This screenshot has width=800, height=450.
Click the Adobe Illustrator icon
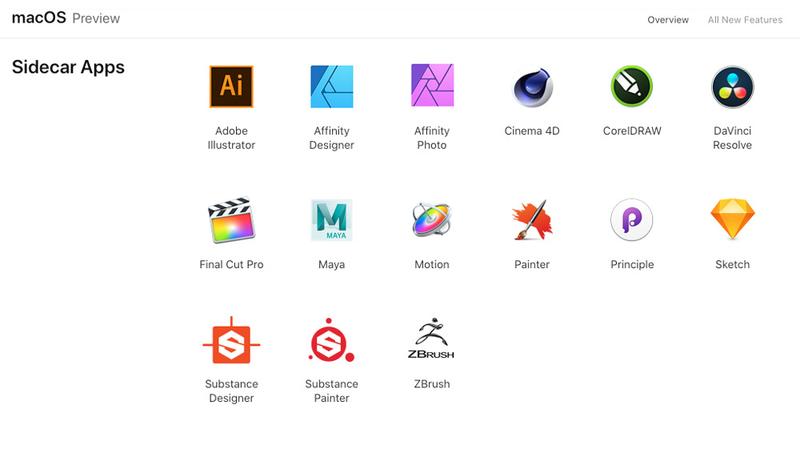click(231, 86)
